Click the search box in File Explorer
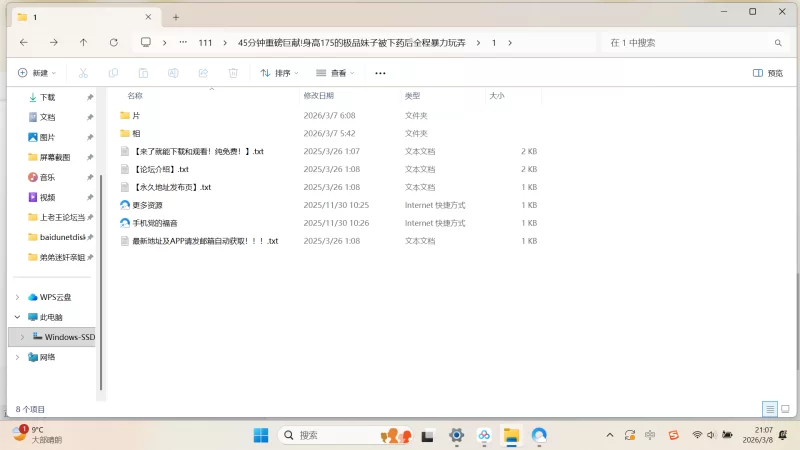This screenshot has width=800, height=450. tap(690, 43)
